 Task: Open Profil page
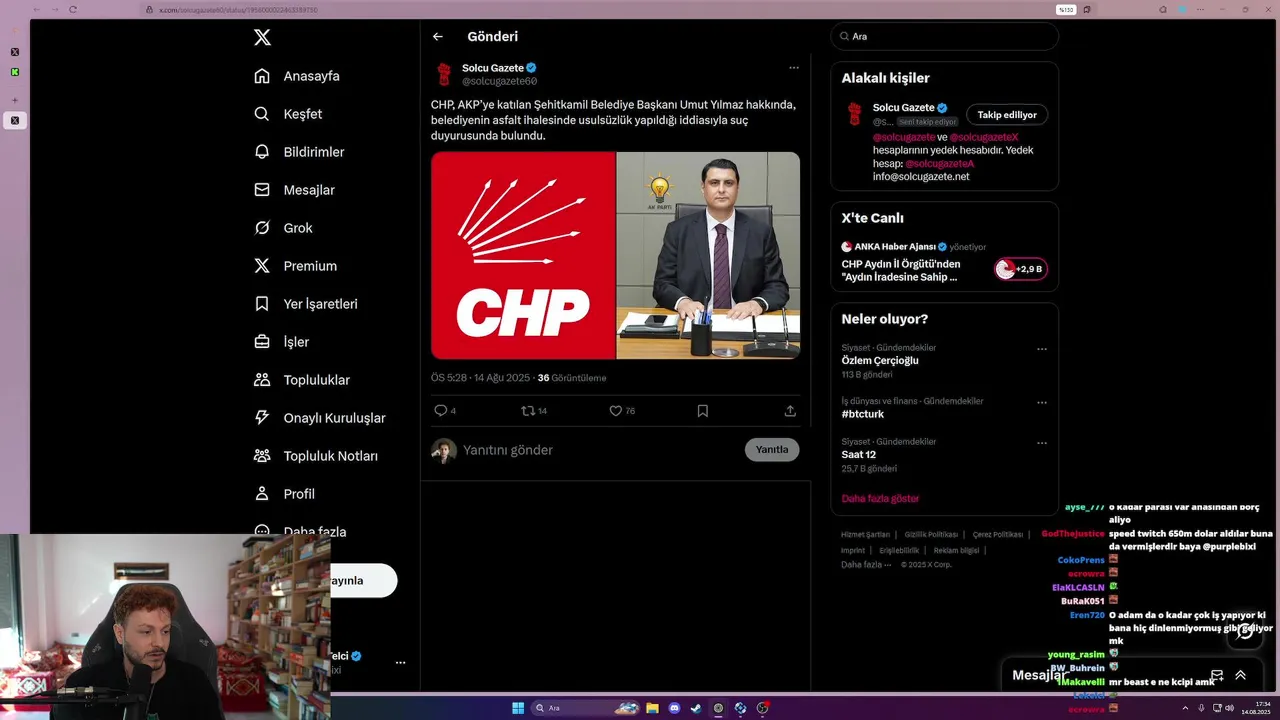click(x=284, y=494)
